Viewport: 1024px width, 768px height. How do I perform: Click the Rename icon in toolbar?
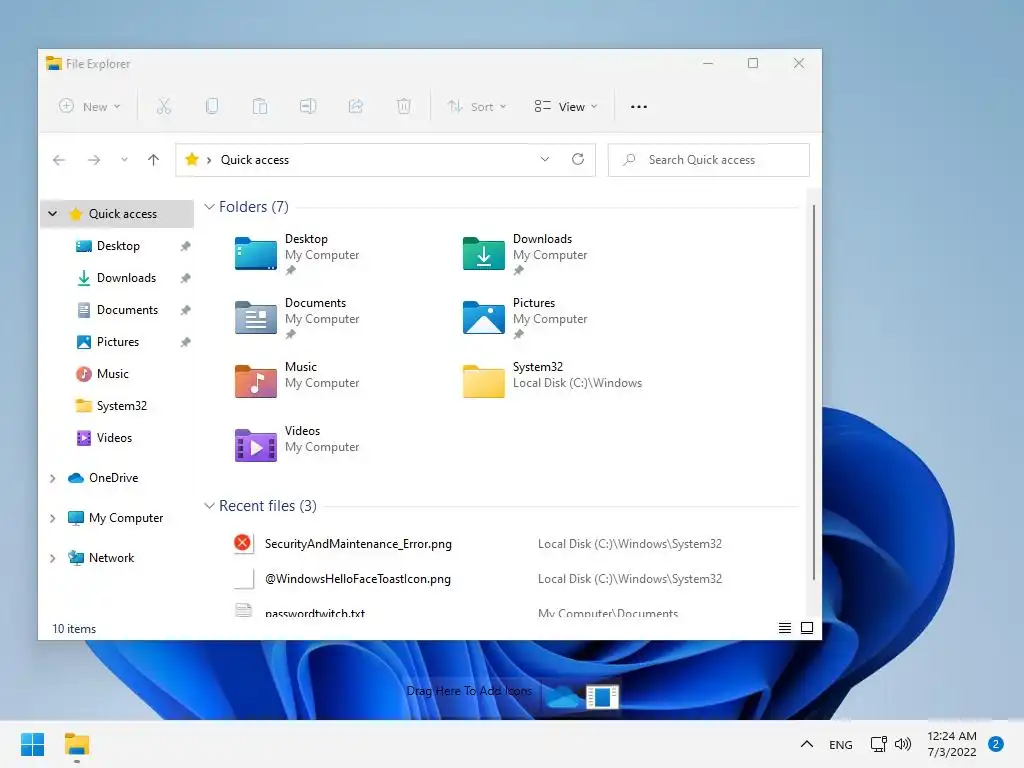[308, 106]
